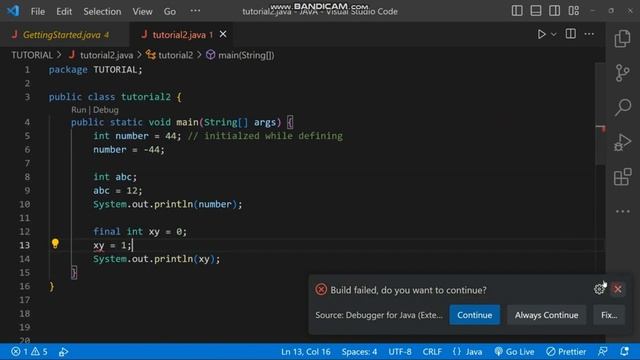Click the 'final int xy = 0;' code line
The image size is (640, 360).
point(140,231)
